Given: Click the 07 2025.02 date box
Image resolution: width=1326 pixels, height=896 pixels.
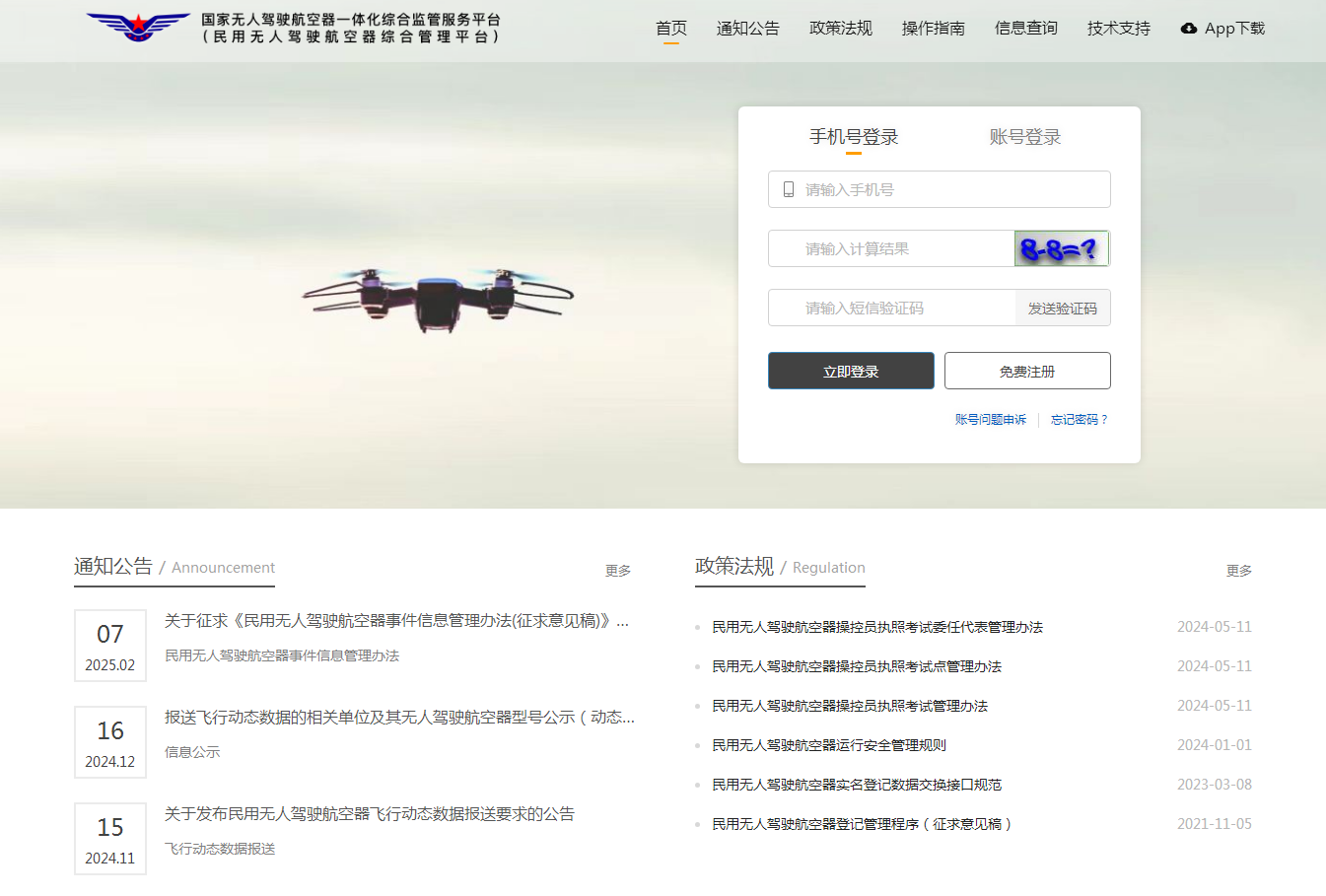Looking at the screenshot, I should pyautogui.click(x=110, y=646).
